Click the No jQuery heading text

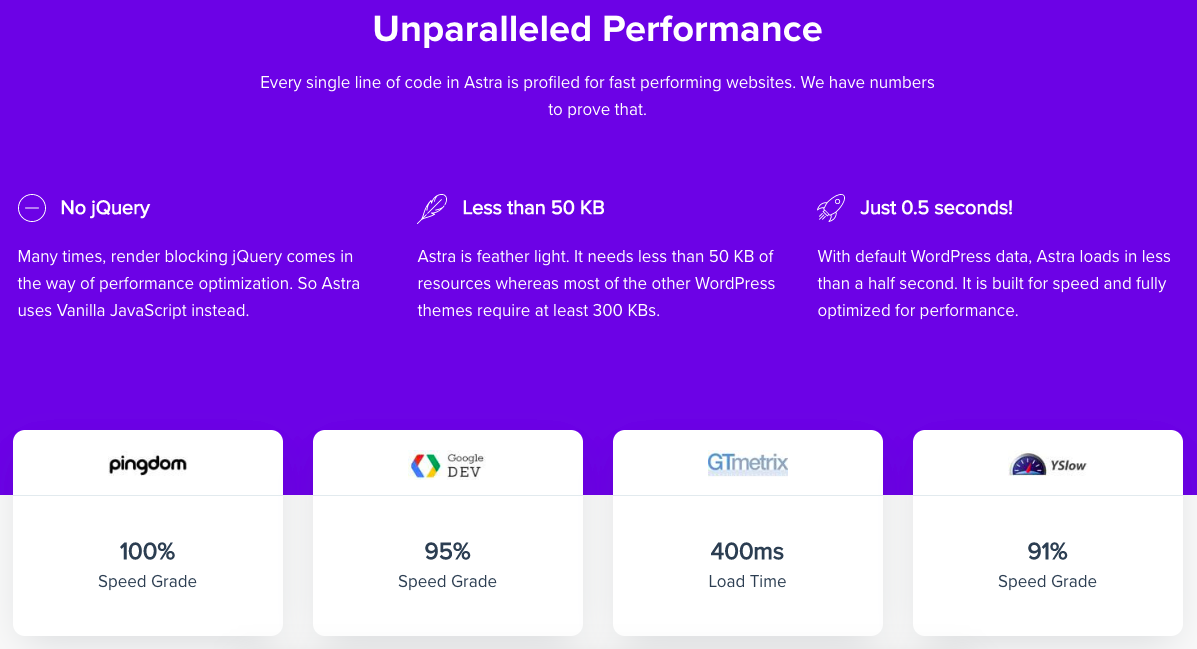click(105, 208)
